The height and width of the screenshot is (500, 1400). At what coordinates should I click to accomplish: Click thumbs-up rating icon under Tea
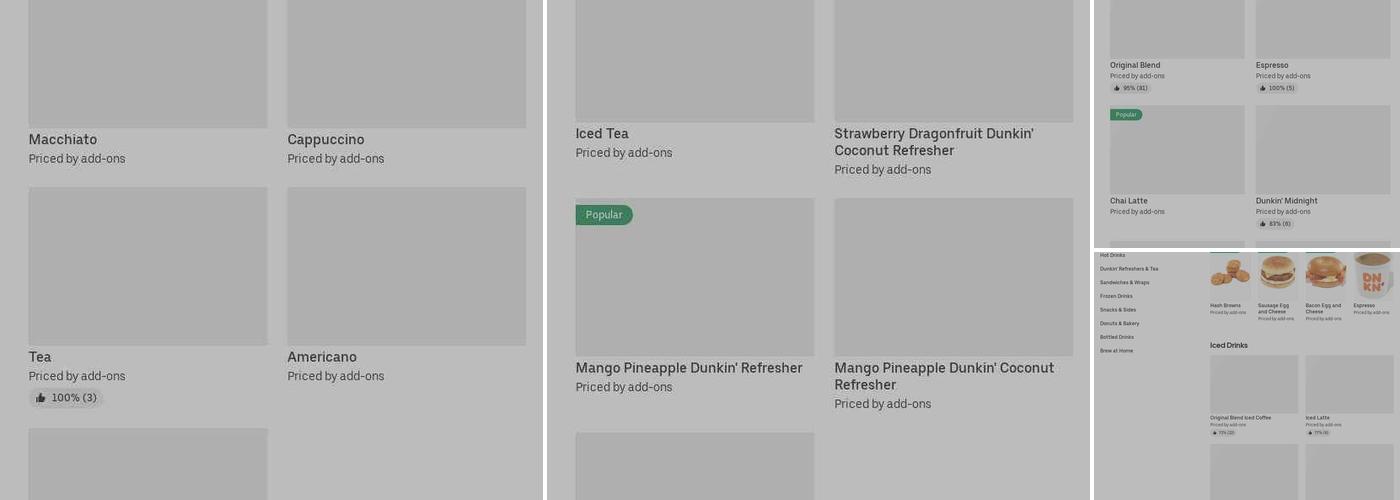point(41,398)
